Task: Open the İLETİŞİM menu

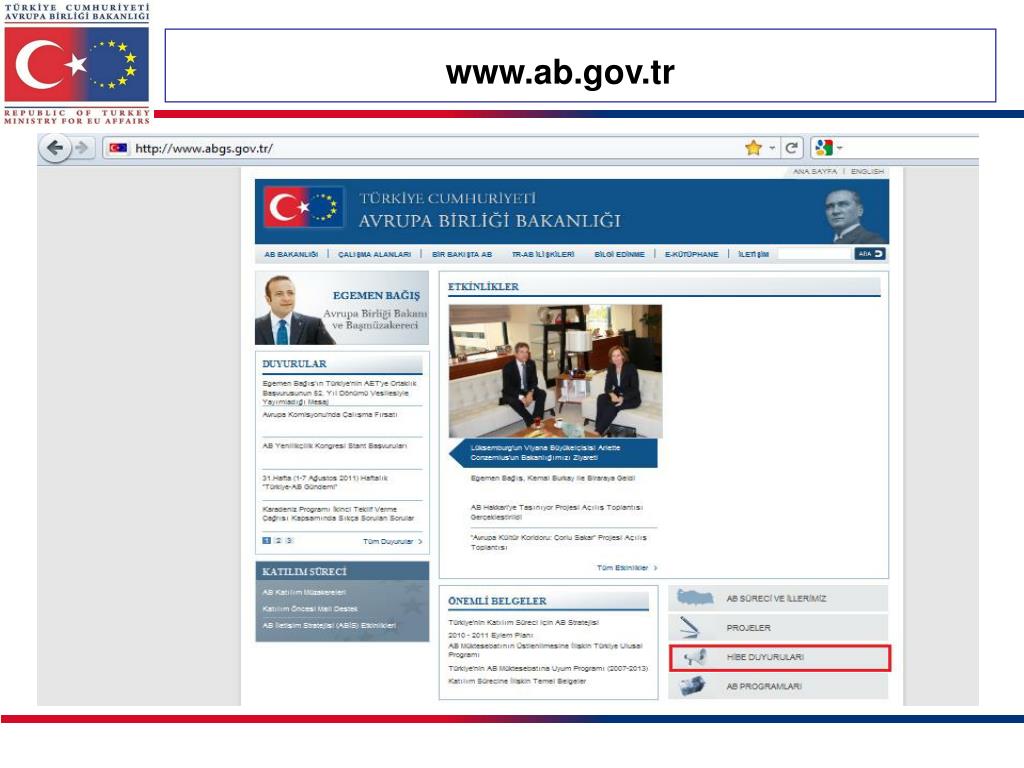Action: tap(753, 255)
